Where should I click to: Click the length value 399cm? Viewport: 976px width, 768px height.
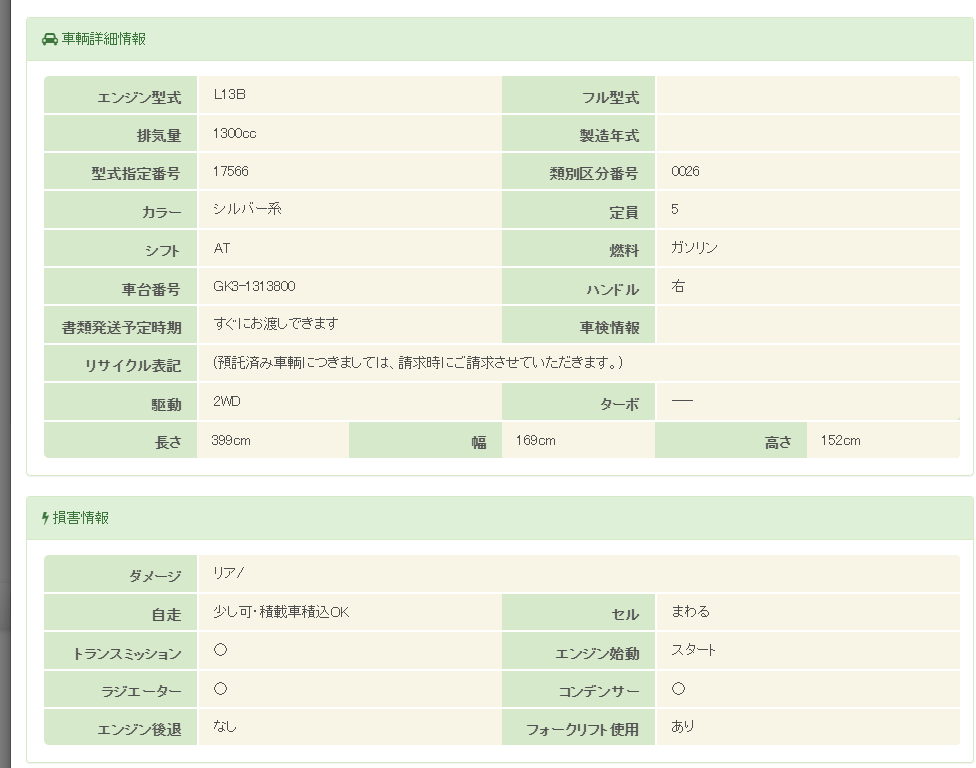231,440
